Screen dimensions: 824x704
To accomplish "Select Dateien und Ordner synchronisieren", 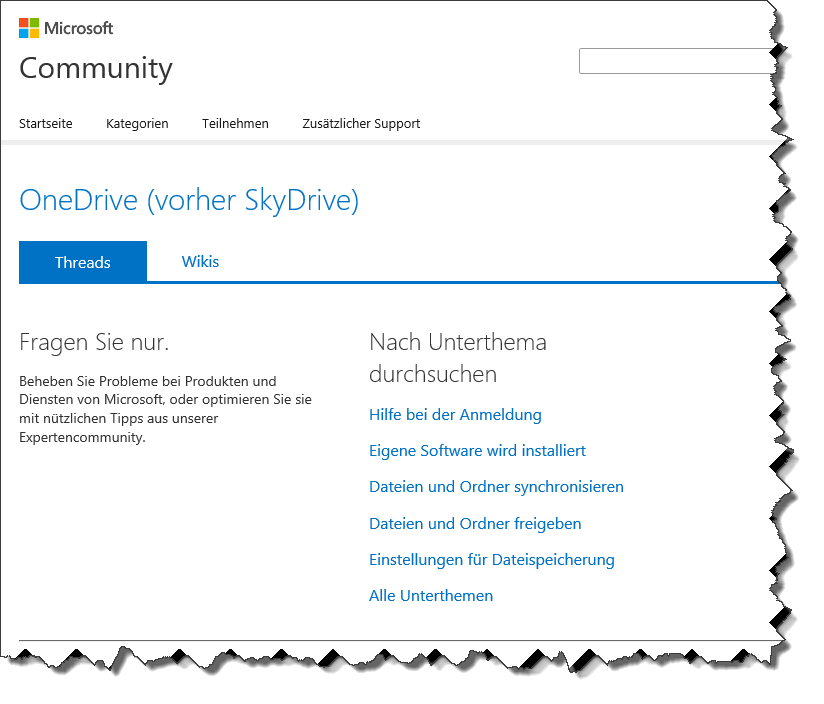I will [496, 487].
